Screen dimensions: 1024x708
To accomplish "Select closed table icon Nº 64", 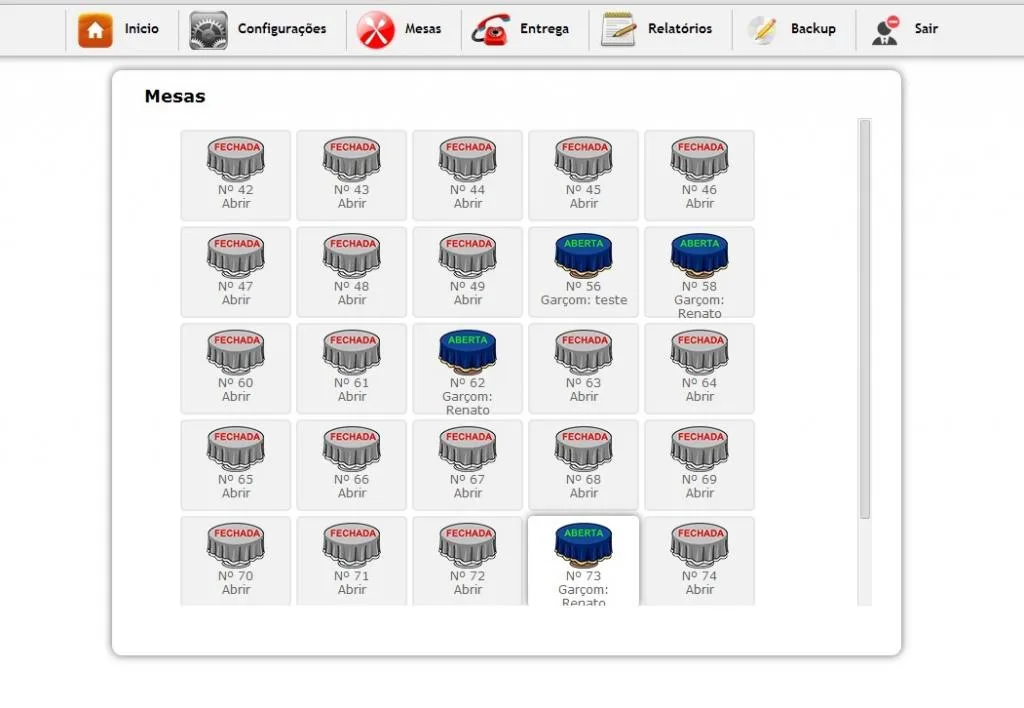I will [x=699, y=352].
